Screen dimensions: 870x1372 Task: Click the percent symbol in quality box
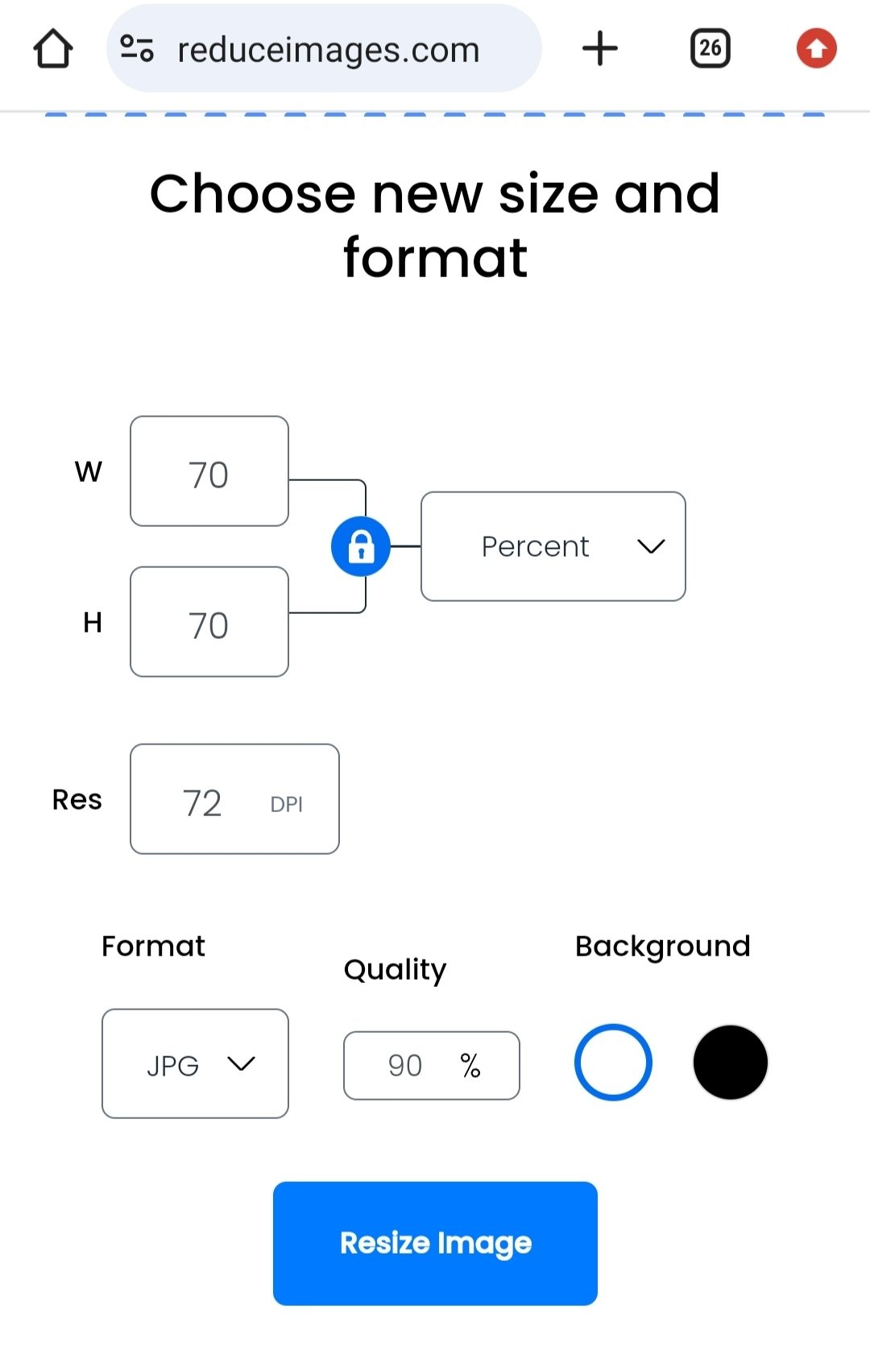click(x=470, y=1066)
